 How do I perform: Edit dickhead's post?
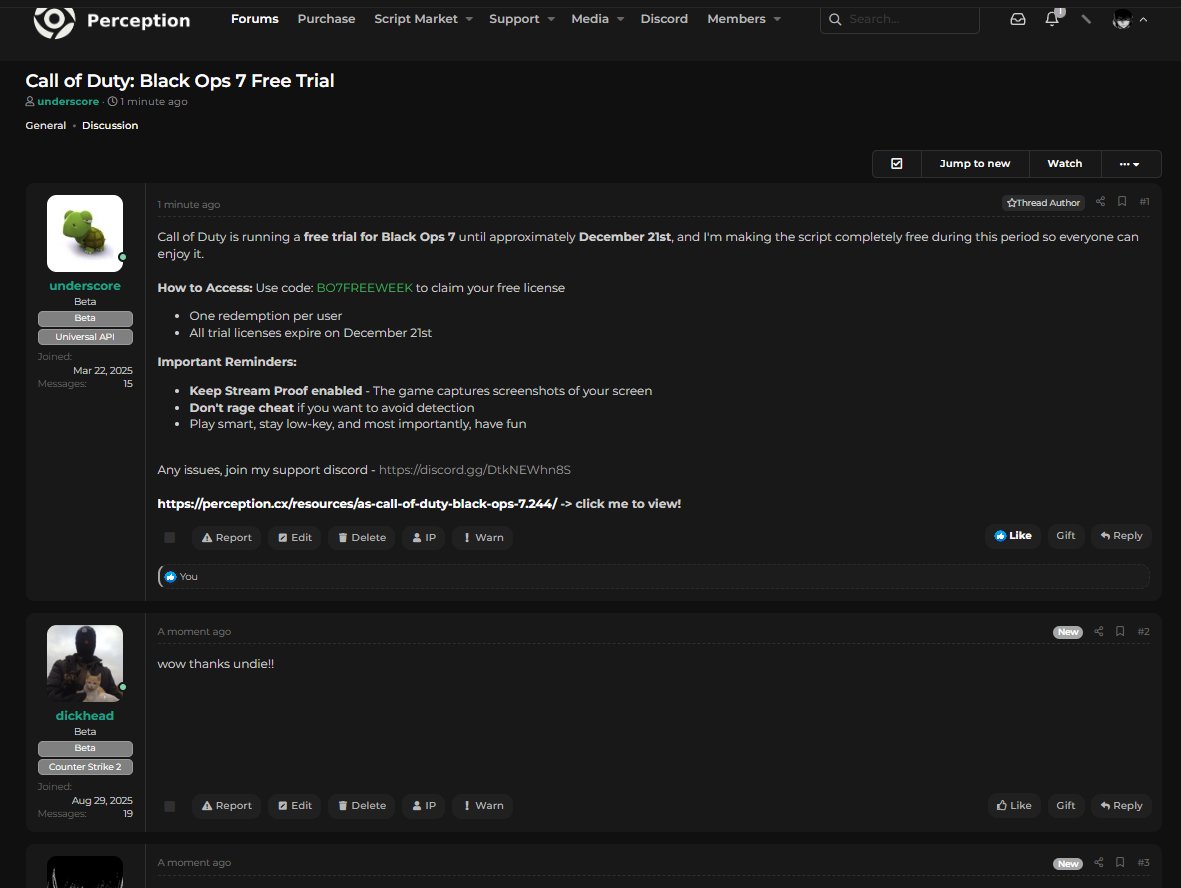(x=294, y=805)
